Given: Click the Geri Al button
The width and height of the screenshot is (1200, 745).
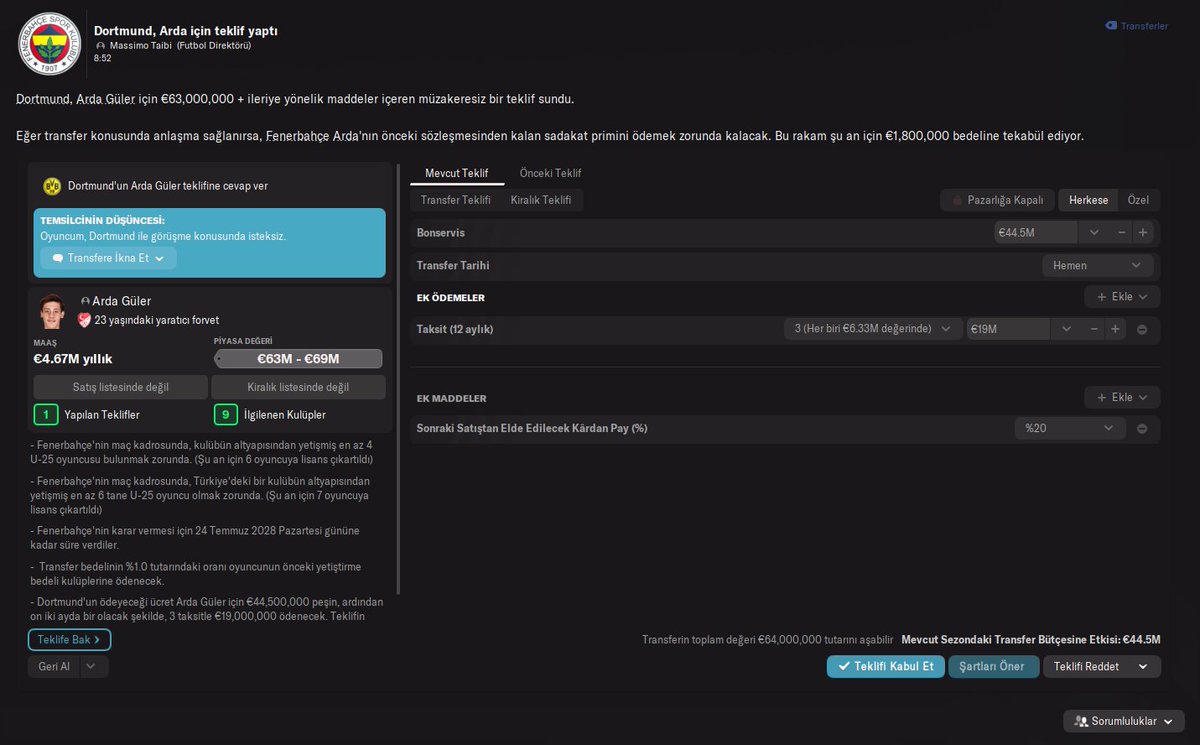Looking at the screenshot, I should (x=53, y=666).
